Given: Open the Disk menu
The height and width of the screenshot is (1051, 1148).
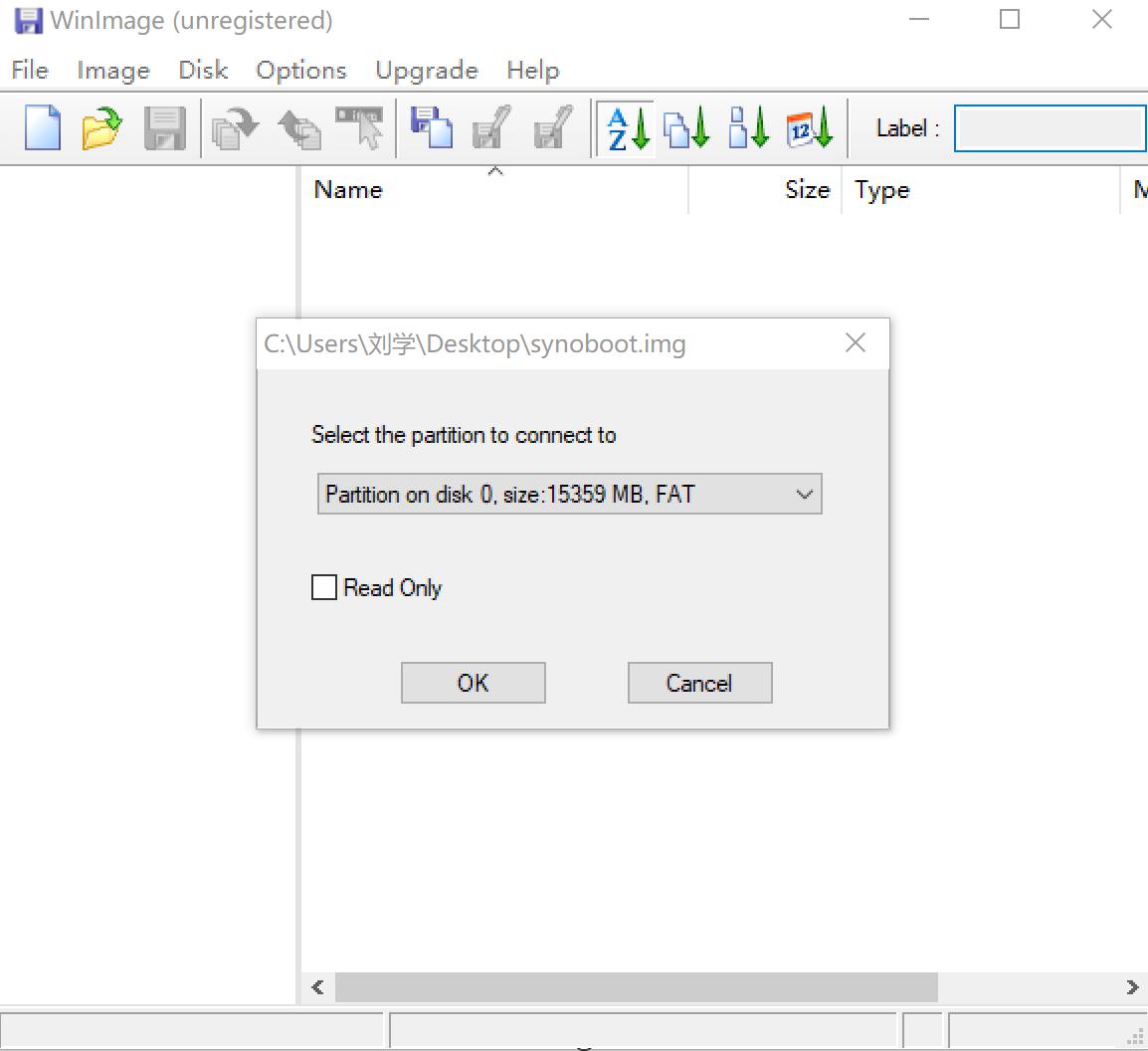Looking at the screenshot, I should pyautogui.click(x=203, y=71).
